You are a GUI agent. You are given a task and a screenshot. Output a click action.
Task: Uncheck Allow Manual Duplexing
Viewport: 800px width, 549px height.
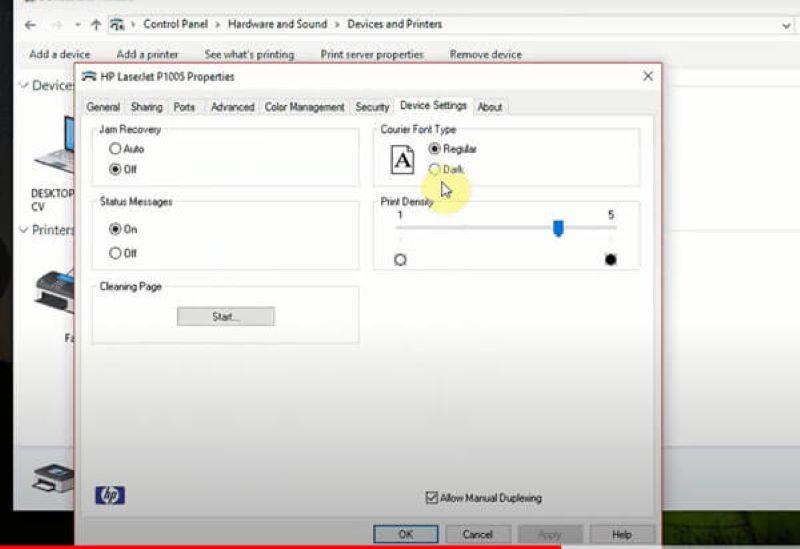[x=432, y=497]
